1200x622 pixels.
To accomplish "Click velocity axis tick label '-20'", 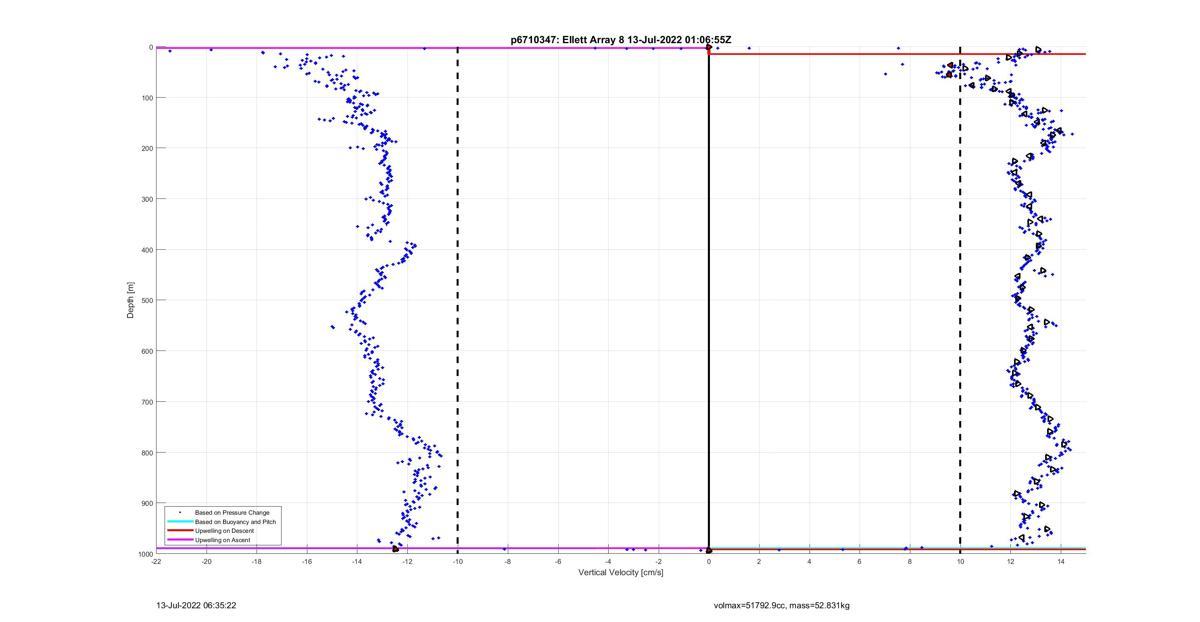I will (206, 562).
